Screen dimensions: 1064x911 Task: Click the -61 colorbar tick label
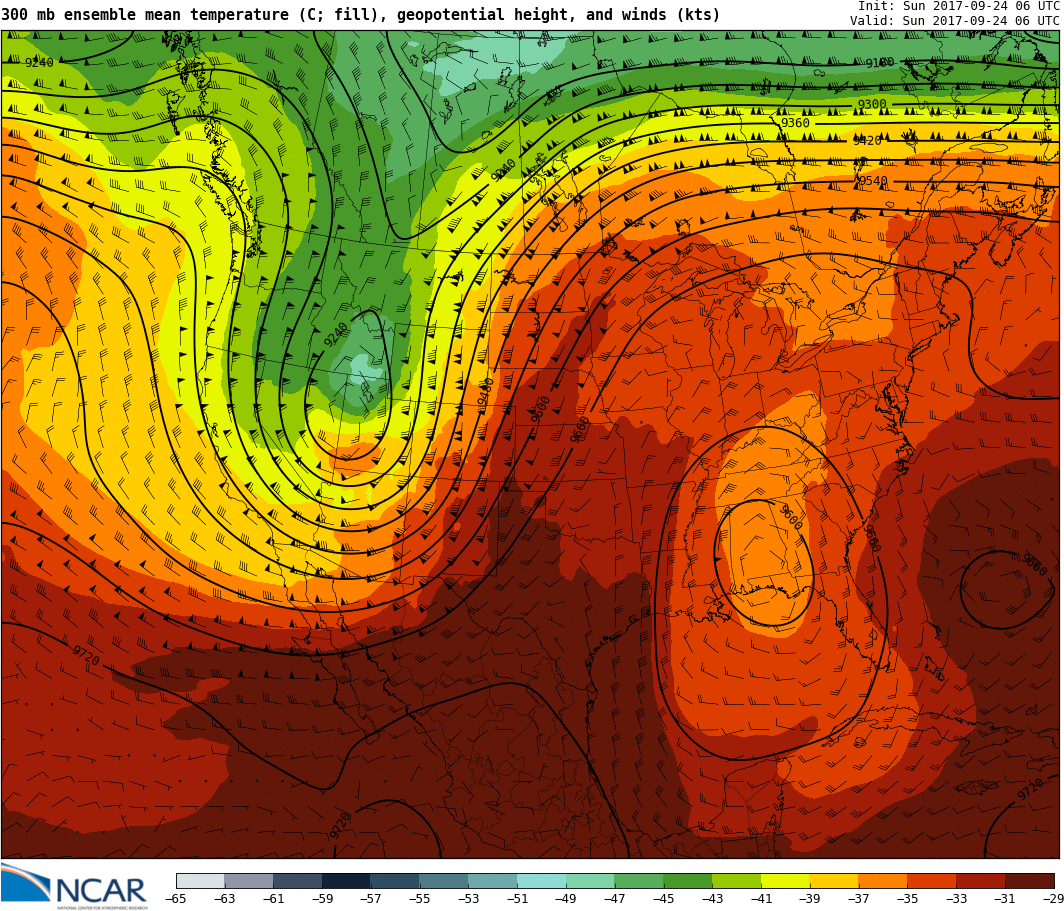click(x=273, y=899)
